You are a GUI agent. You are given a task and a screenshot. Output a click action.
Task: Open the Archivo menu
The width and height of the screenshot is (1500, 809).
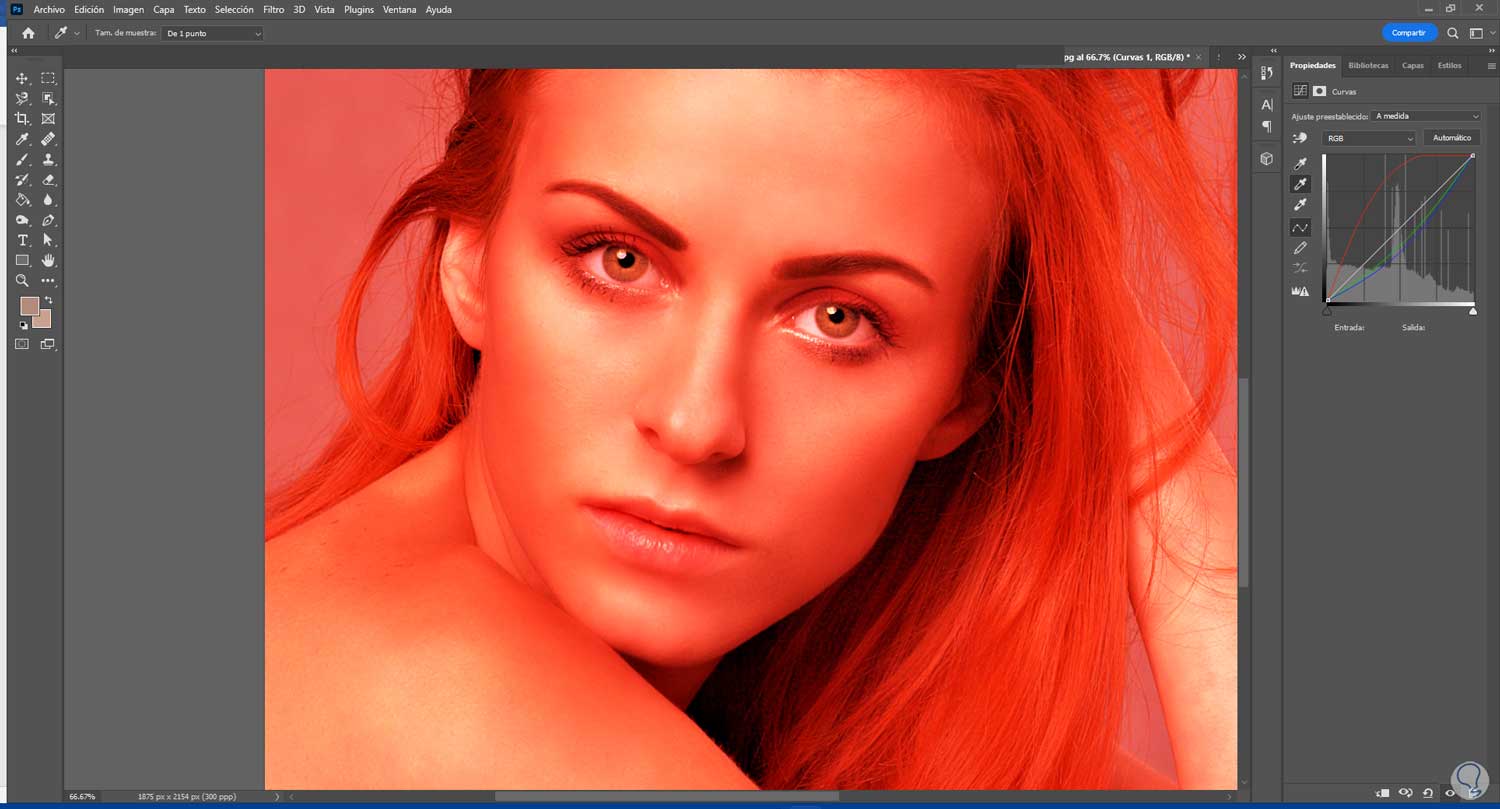click(x=49, y=9)
